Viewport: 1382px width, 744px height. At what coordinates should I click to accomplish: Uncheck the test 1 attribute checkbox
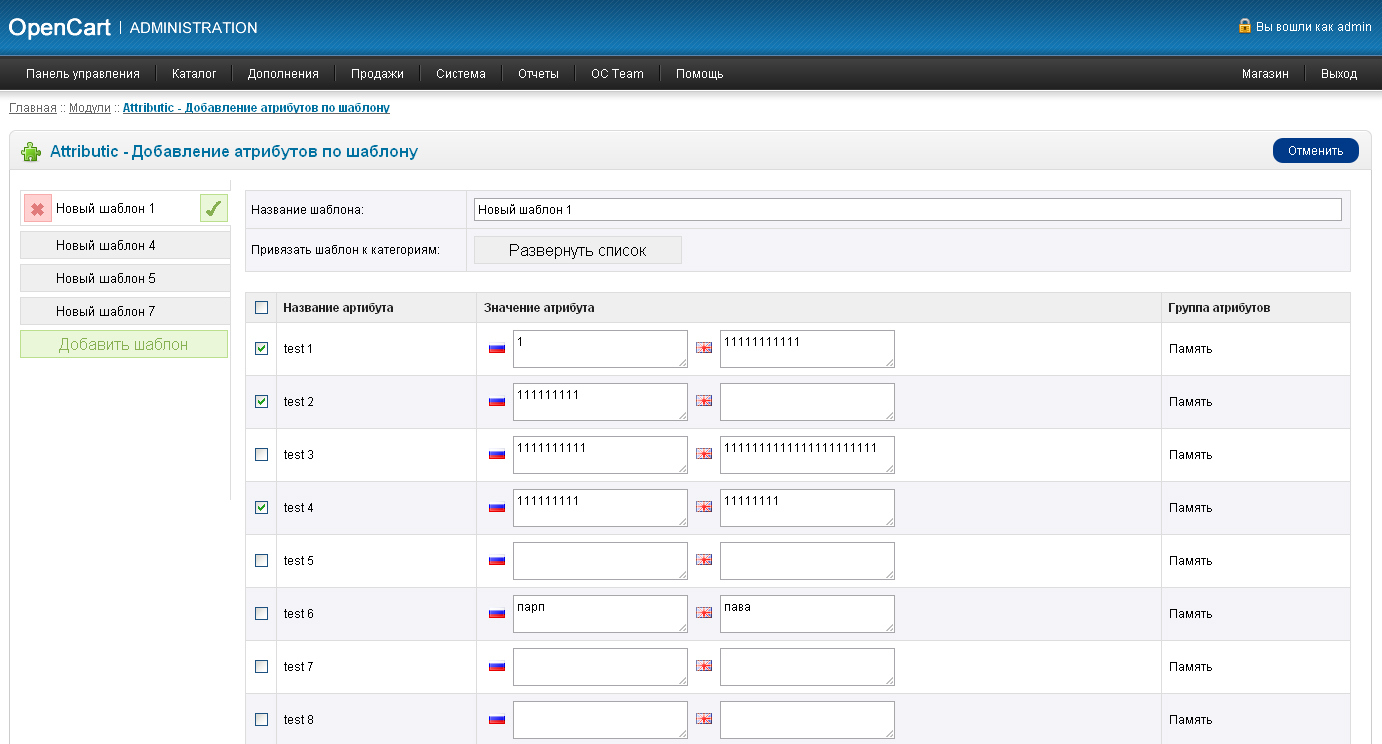click(262, 349)
